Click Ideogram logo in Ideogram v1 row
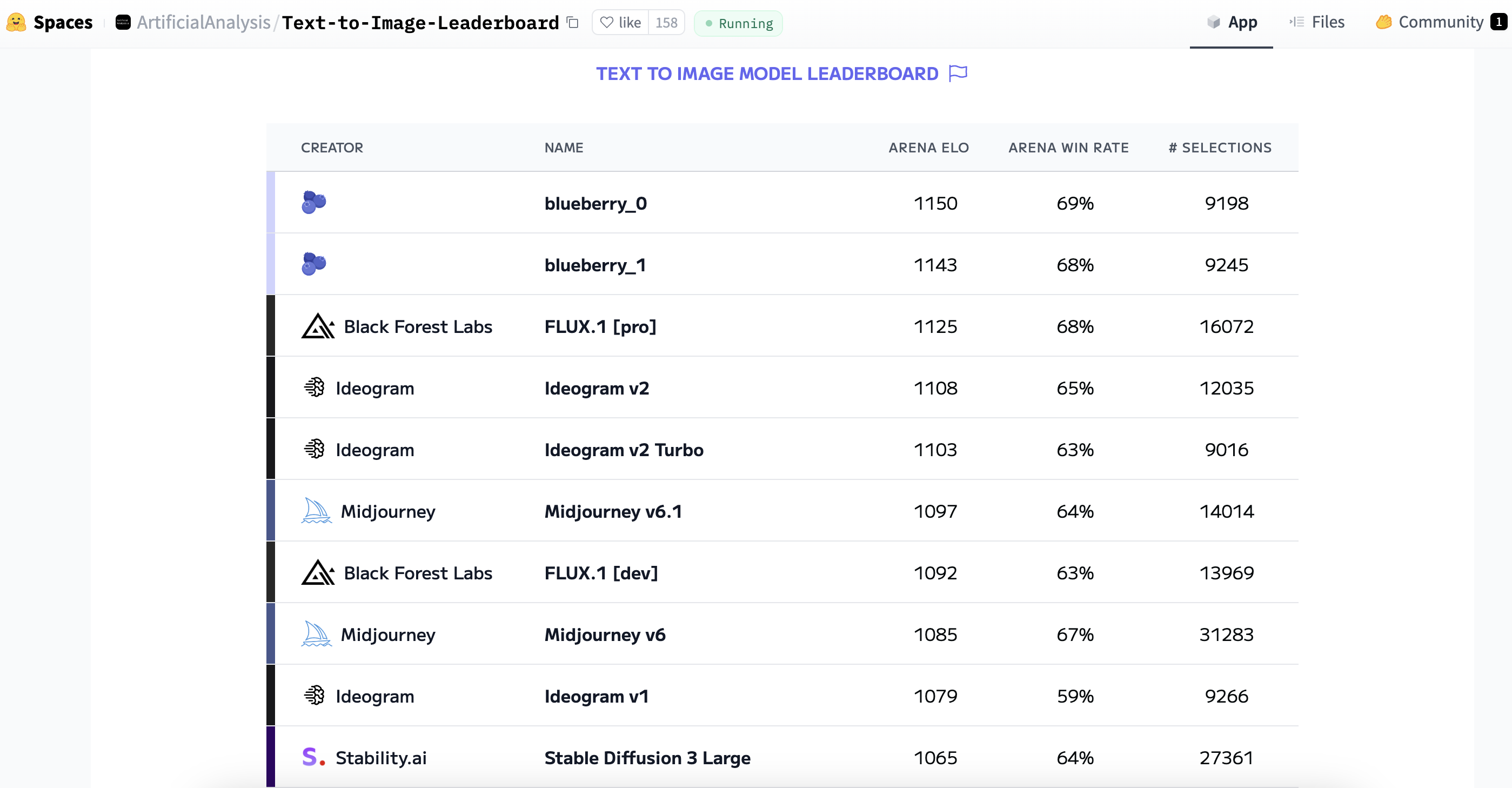The image size is (1512, 788). [x=314, y=696]
